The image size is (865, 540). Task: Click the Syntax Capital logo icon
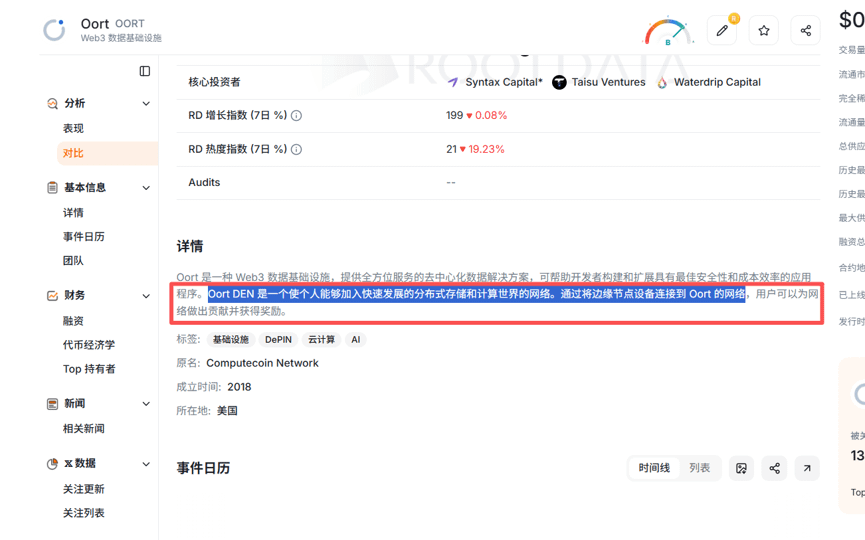click(453, 82)
